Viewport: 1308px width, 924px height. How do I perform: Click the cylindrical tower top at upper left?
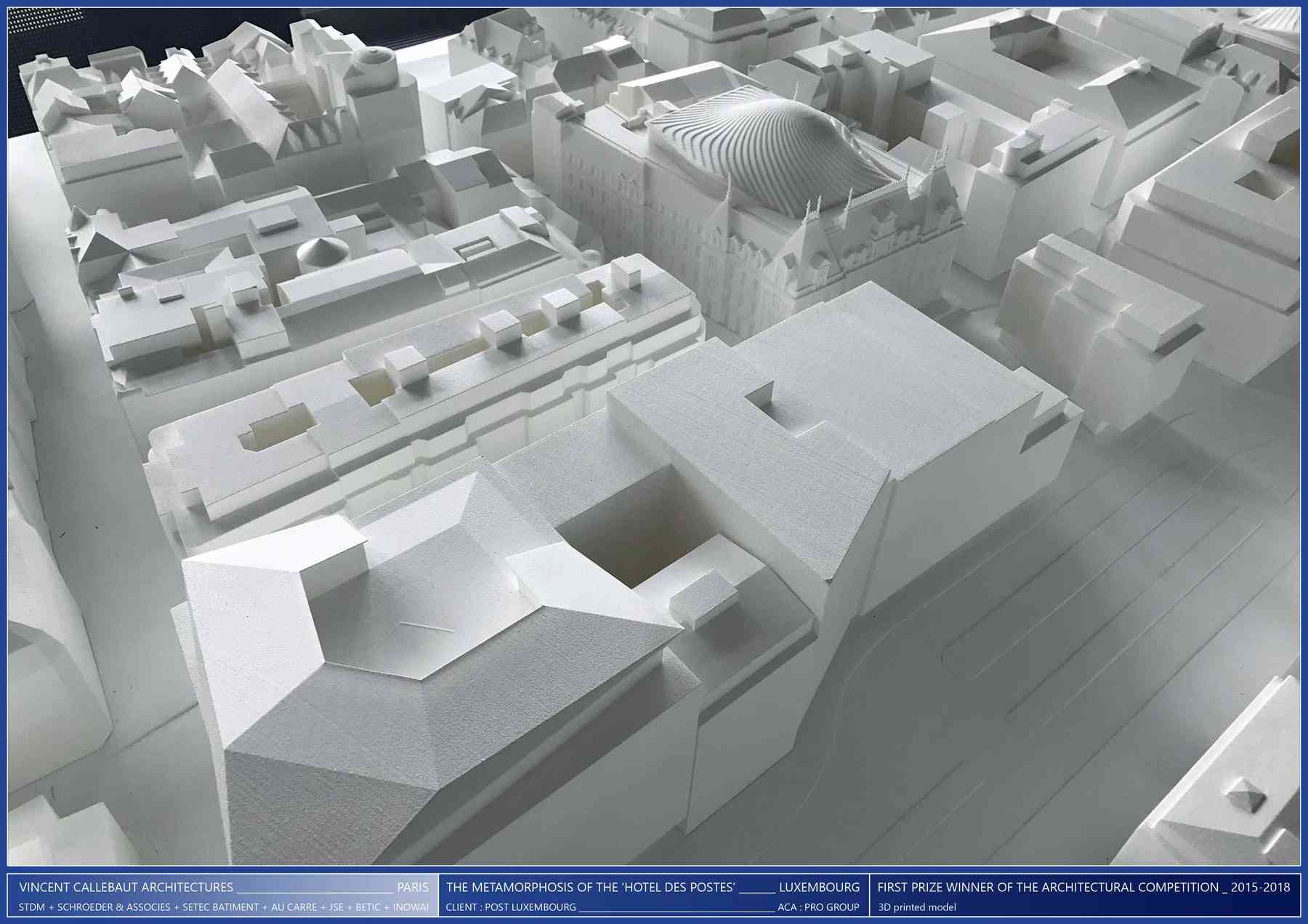(374, 63)
